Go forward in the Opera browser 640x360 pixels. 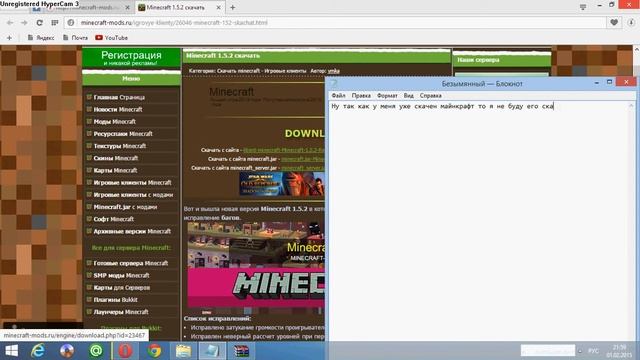pyautogui.click(x=24, y=23)
